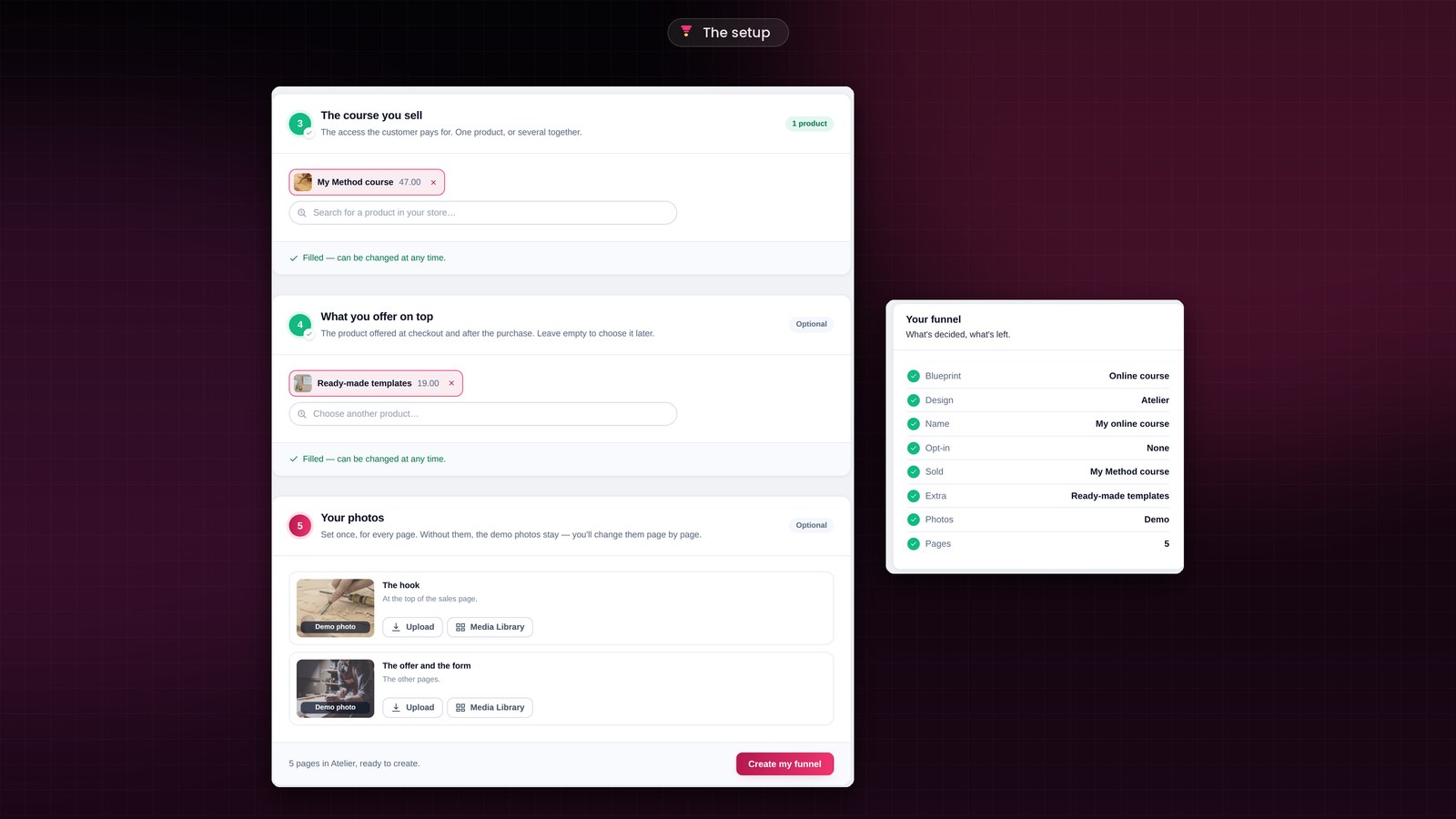
Task: Click the funnel icon in The setup badge
Action: click(x=686, y=32)
